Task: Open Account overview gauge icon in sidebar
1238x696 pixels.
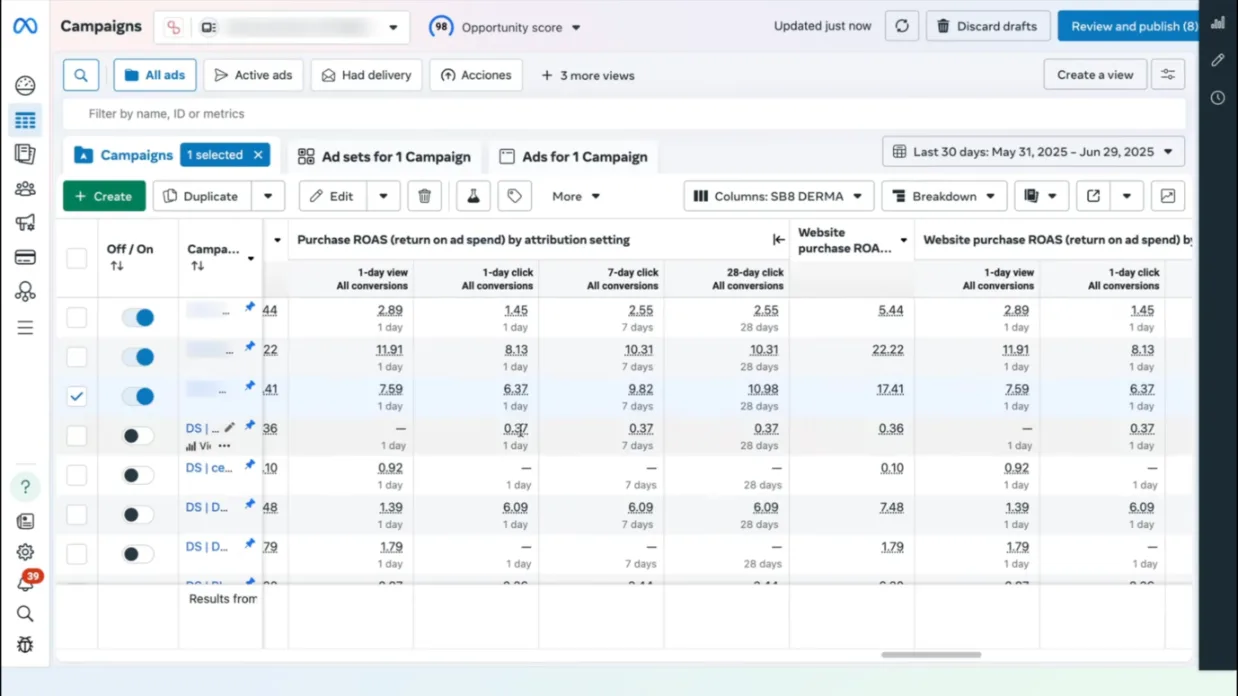Action: tap(25, 86)
